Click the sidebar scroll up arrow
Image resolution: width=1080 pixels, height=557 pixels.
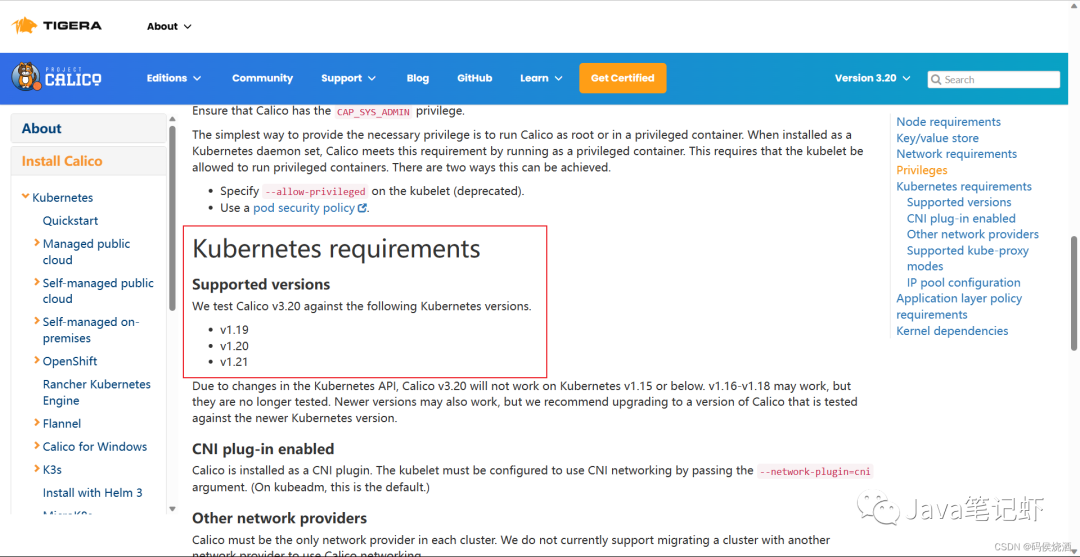coord(172,118)
